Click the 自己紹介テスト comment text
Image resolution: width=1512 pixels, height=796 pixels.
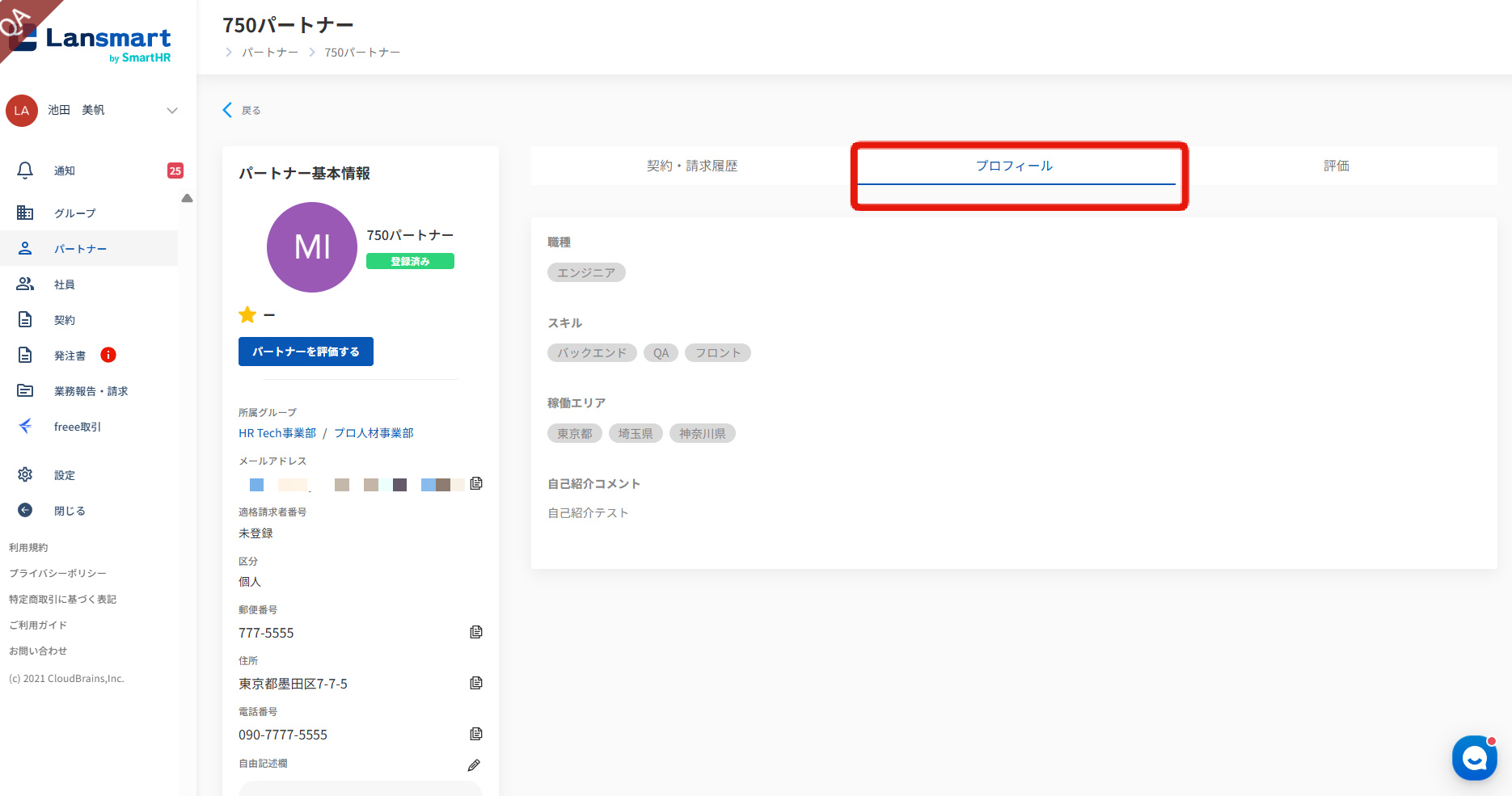tap(588, 512)
